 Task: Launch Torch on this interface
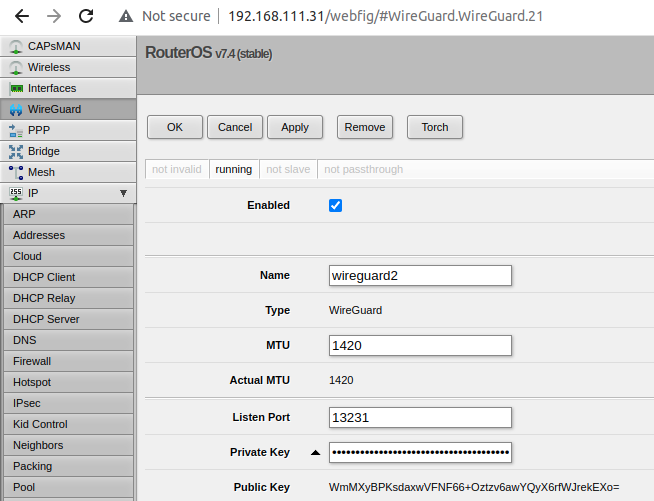click(435, 127)
